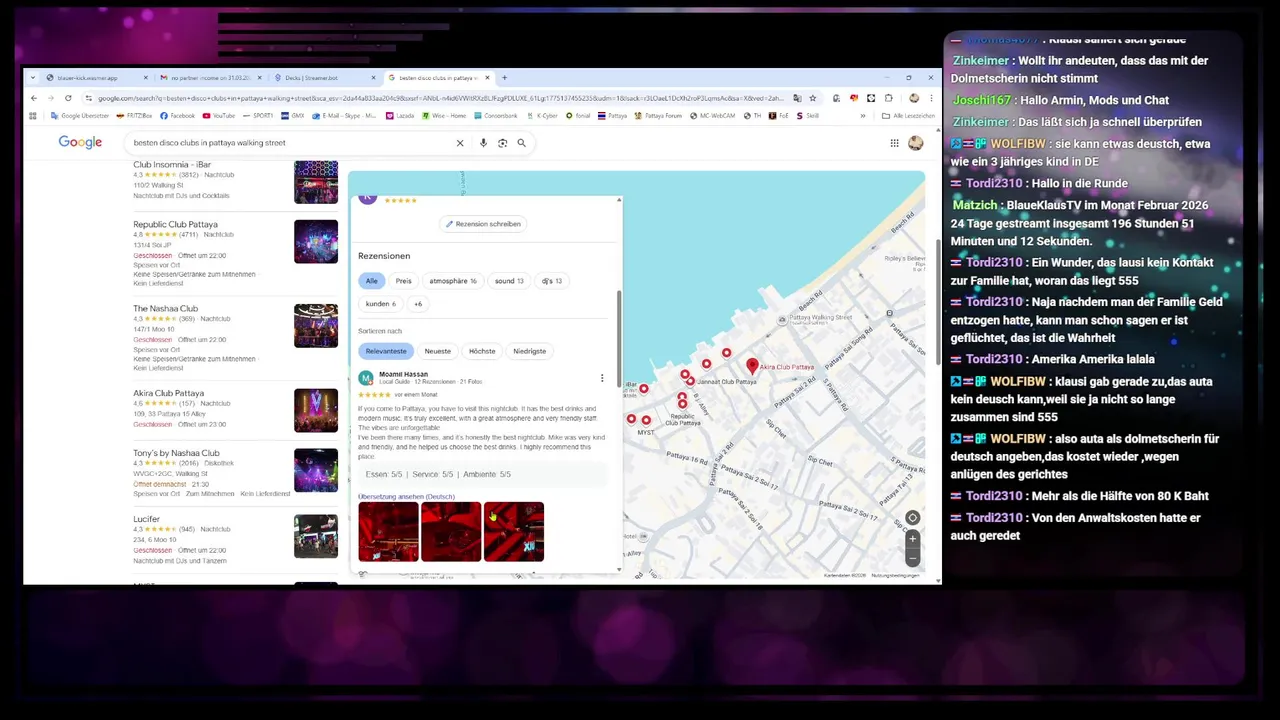The width and height of the screenshot is (1280, 720).
Task: Filter reviews by the Preis chip
Action: [x=403, y=281]
